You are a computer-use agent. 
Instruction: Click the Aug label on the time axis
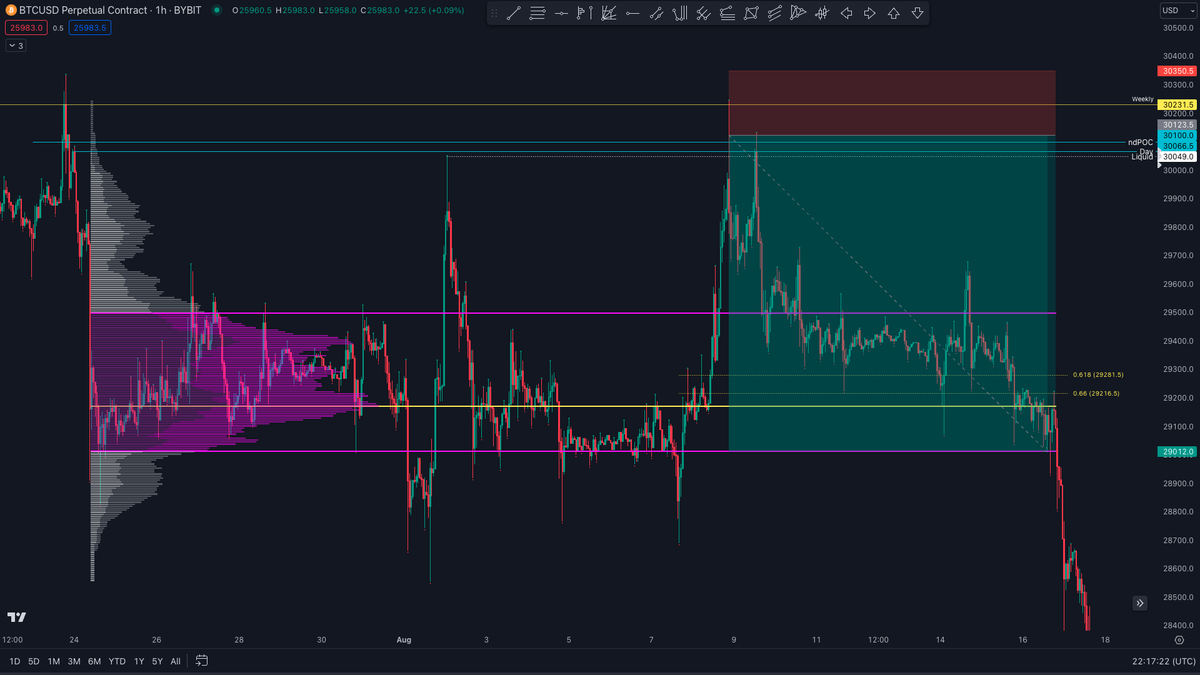pos(404,638)
